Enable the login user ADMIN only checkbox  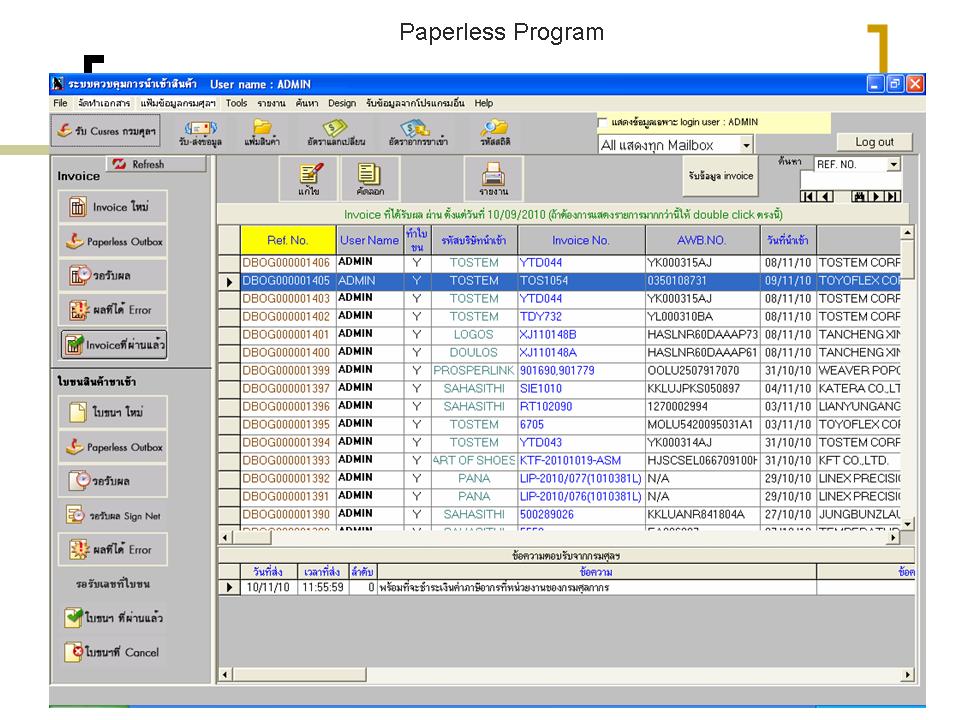(x=602, y=123)
